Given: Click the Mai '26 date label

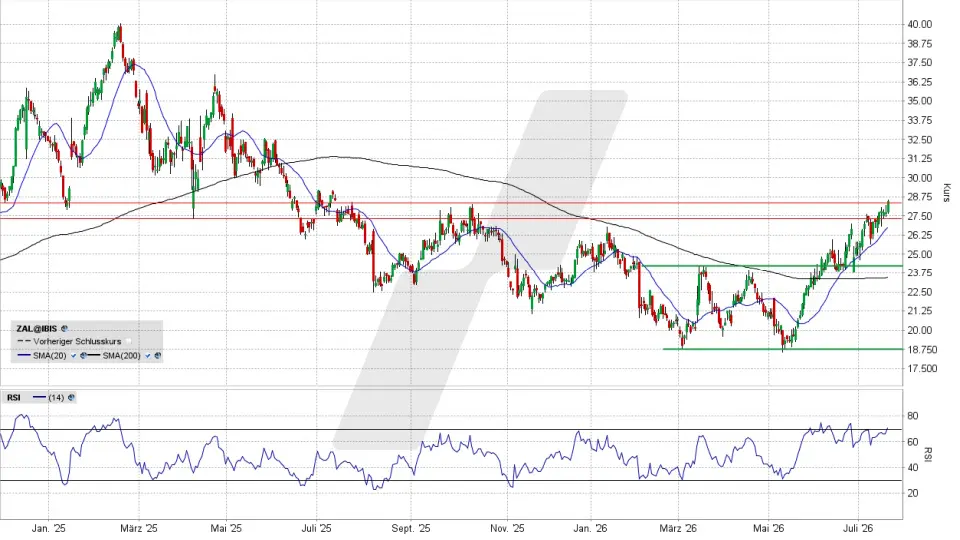Looking at the screenshot, I should [x=768, y=528].
